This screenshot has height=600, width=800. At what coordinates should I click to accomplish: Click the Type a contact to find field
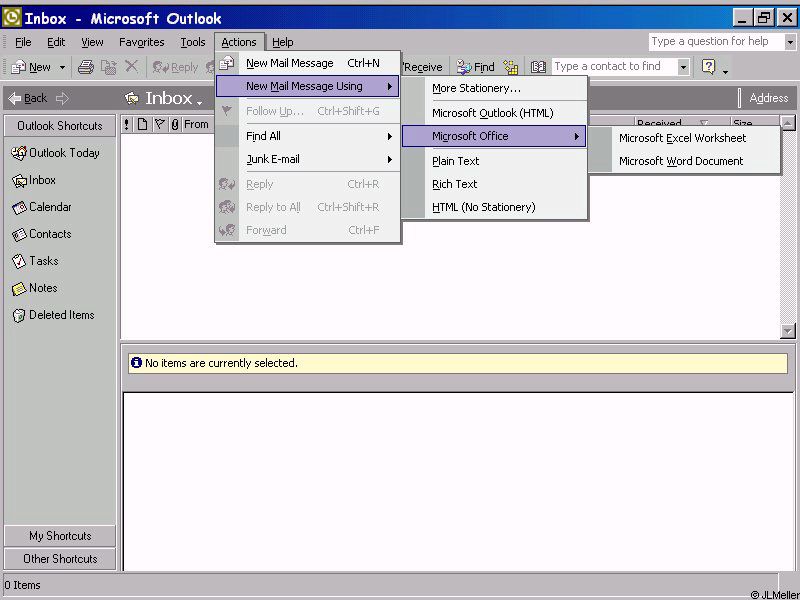pyautogui.click(x=615, y=66)
